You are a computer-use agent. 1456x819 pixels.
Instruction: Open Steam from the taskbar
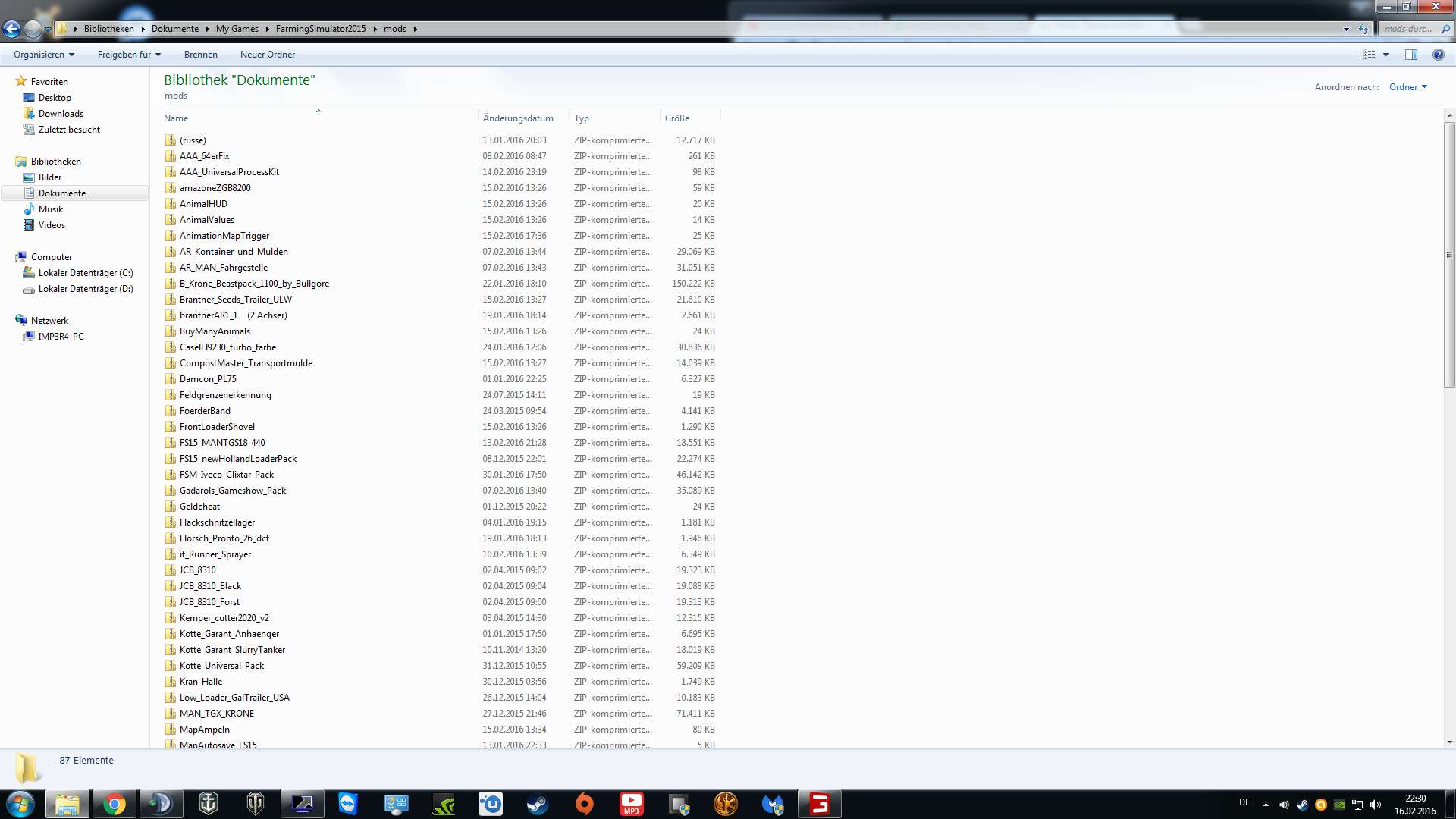tap(538, 804)
